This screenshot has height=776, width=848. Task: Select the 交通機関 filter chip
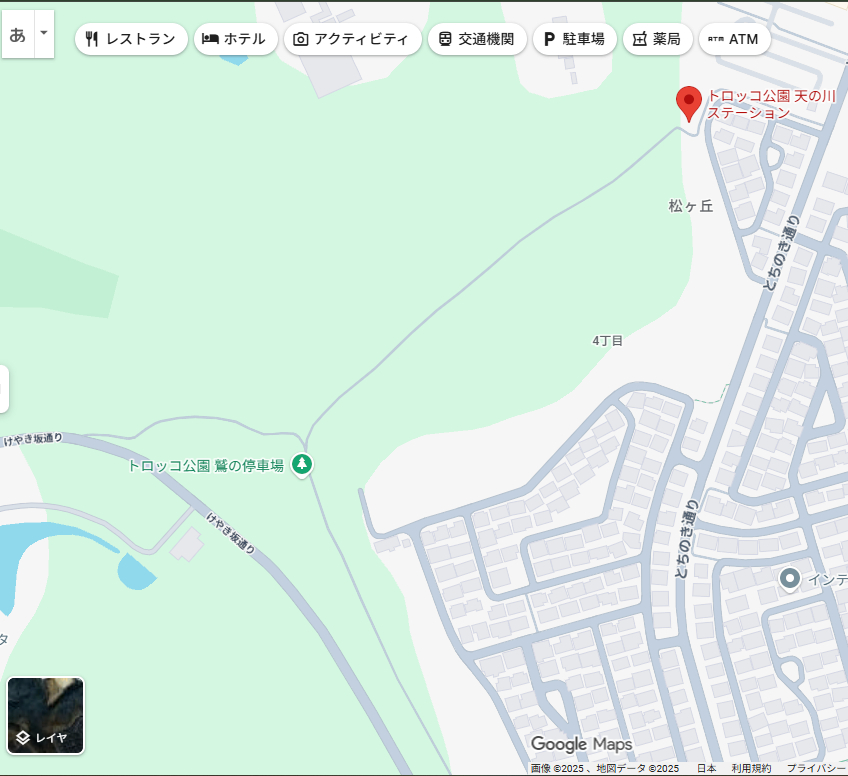tap(477, 39)
